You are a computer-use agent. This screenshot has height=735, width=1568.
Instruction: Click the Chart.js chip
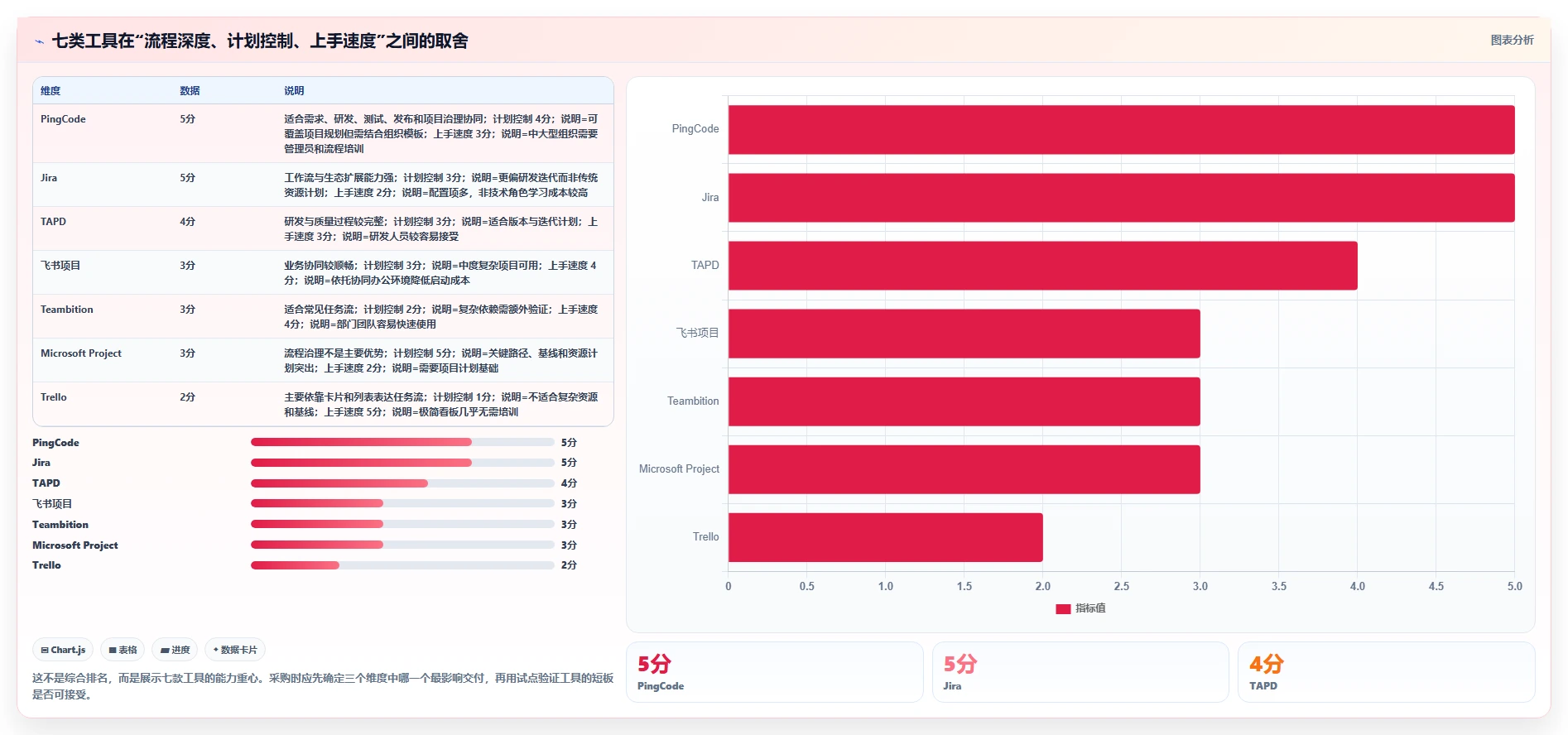coord(63,650)
